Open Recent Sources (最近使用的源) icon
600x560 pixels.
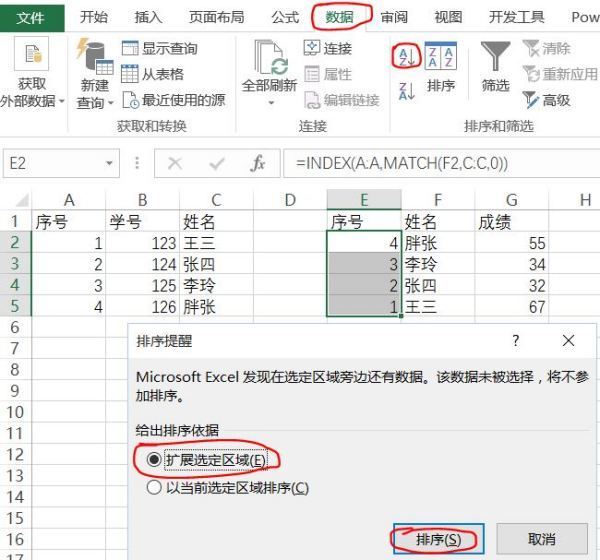pos(130,100)
